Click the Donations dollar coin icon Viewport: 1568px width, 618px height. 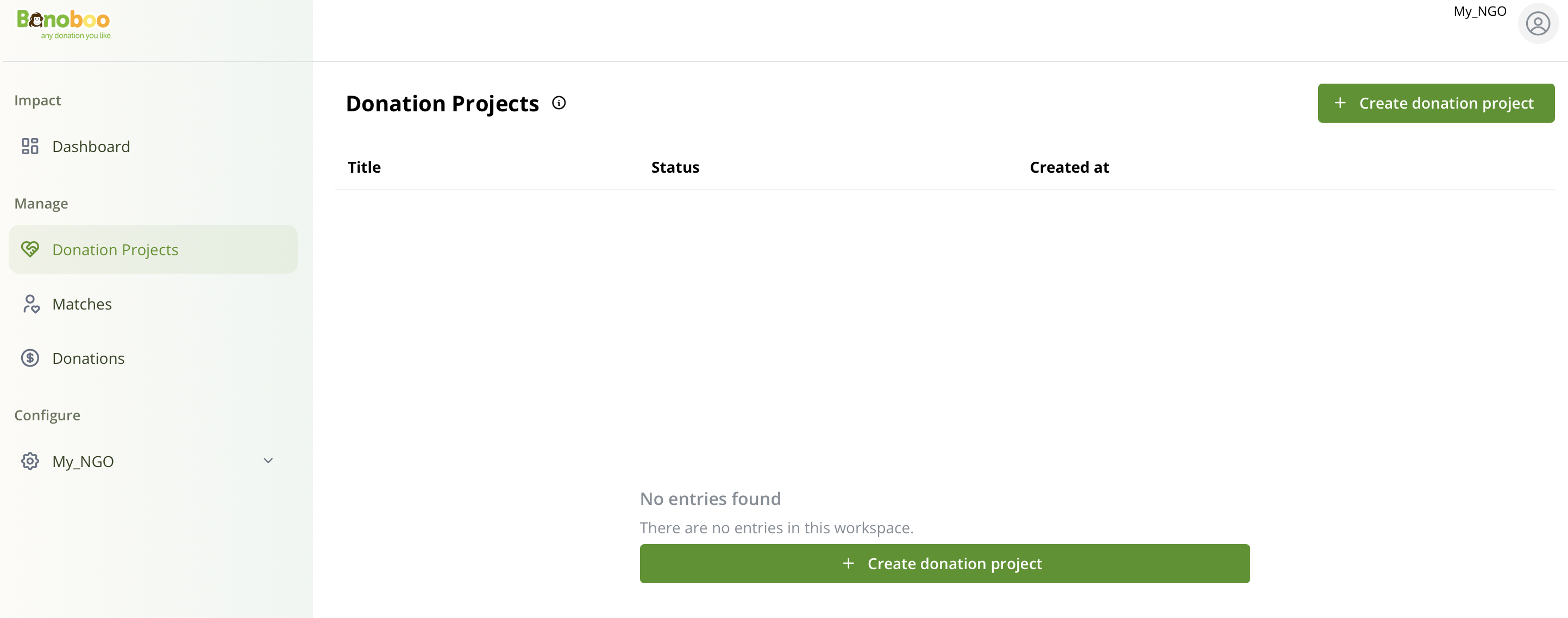30,358
